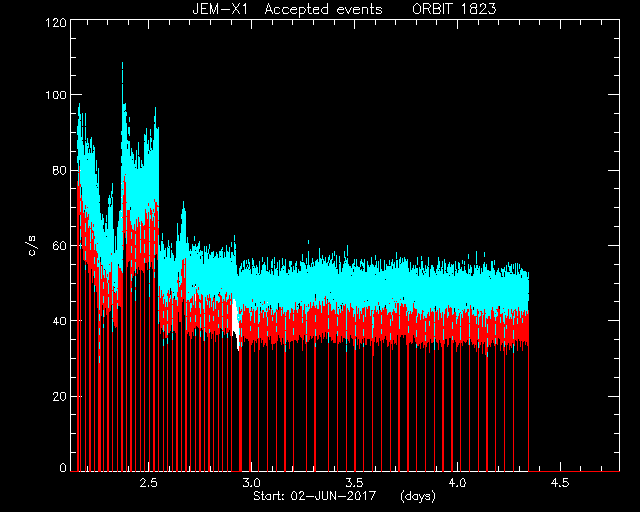Click the "(days)" x-axis unit label
Image resolution: width=640 pixels, height=512 pixels.
418,496
